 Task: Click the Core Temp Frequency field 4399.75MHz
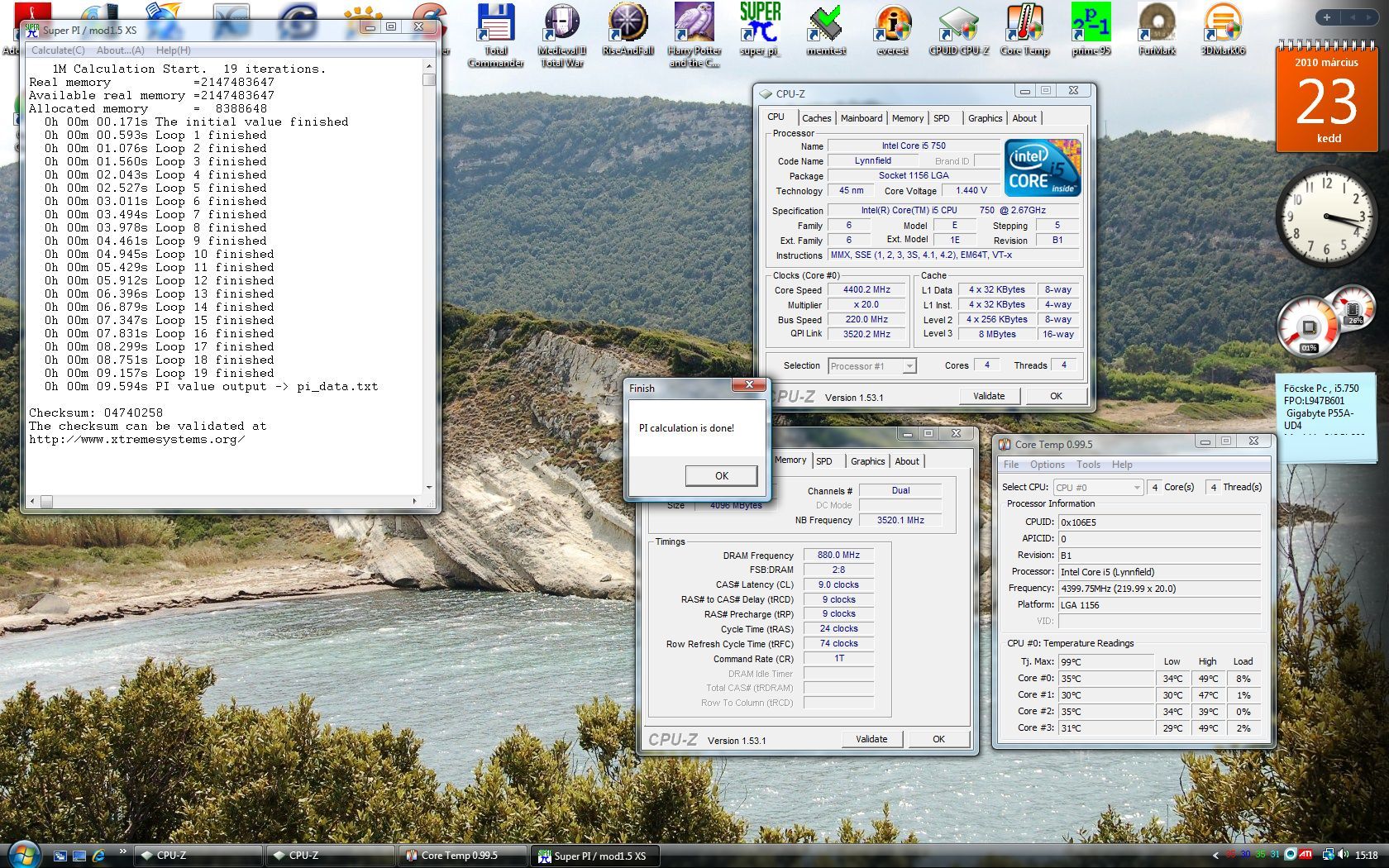coord(1159,589)
